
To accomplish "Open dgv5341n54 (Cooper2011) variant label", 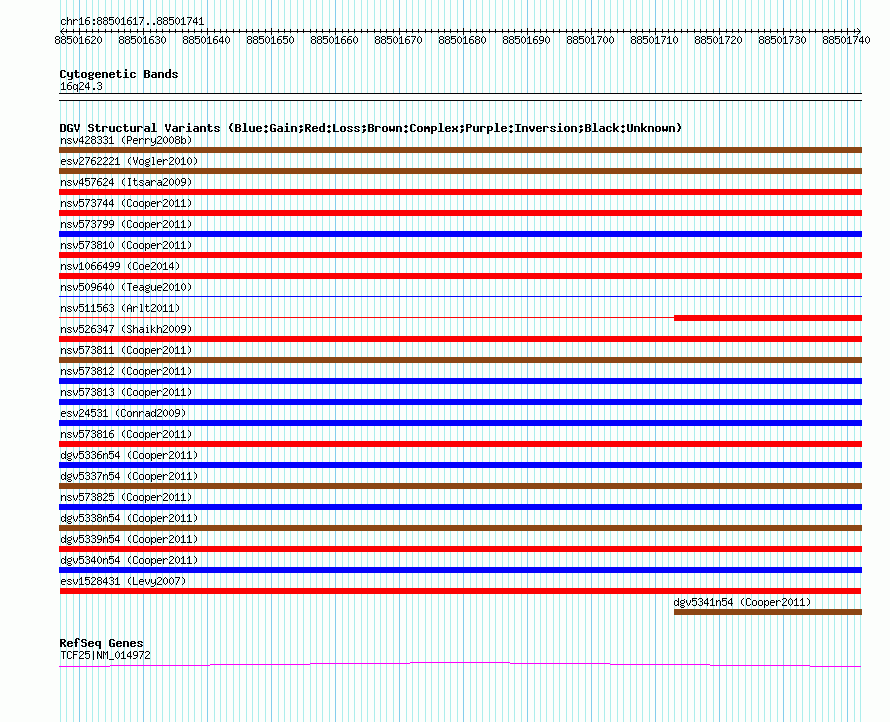I will coord(742,602).
